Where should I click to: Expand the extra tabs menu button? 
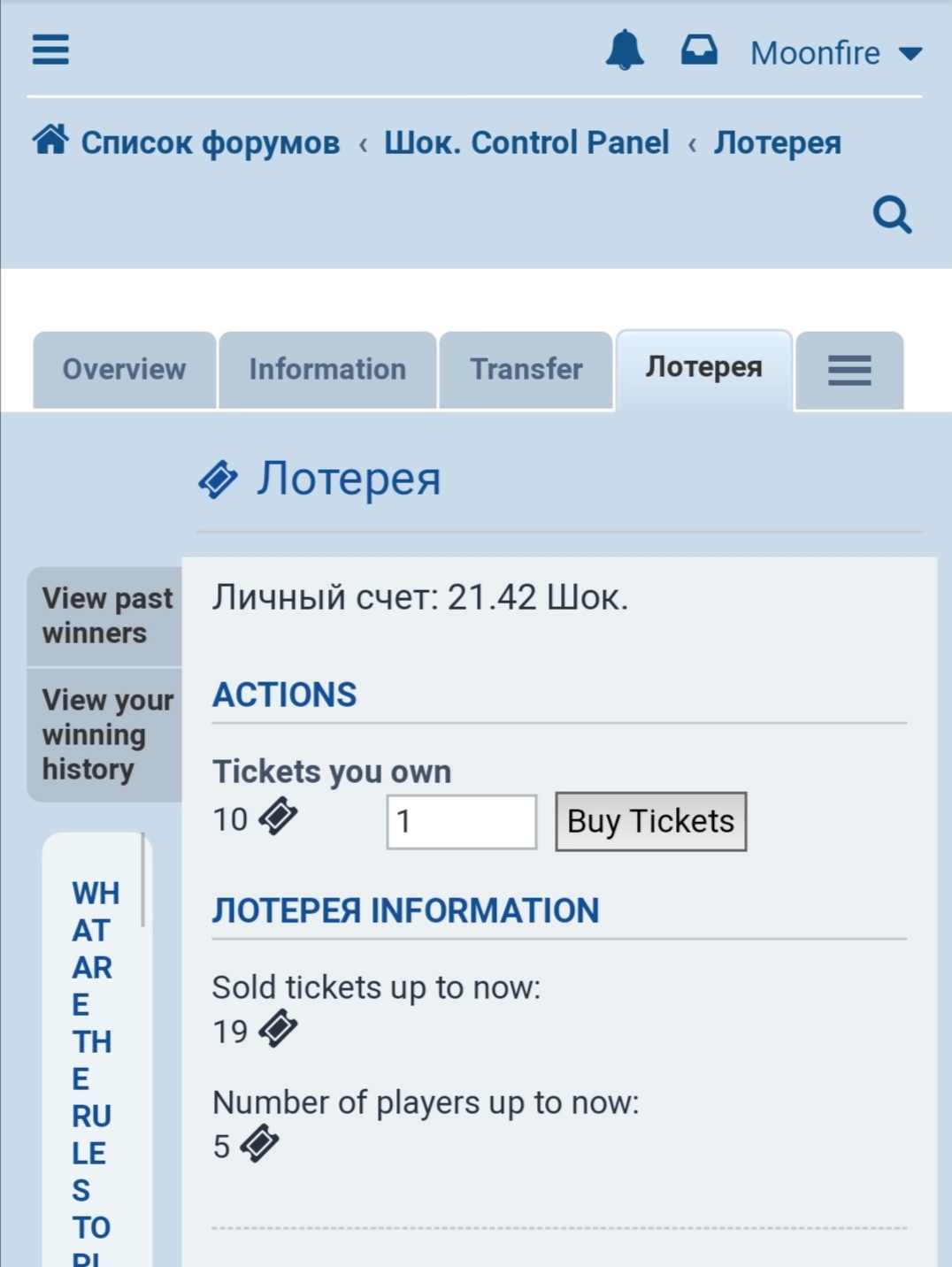coord(849,370)
